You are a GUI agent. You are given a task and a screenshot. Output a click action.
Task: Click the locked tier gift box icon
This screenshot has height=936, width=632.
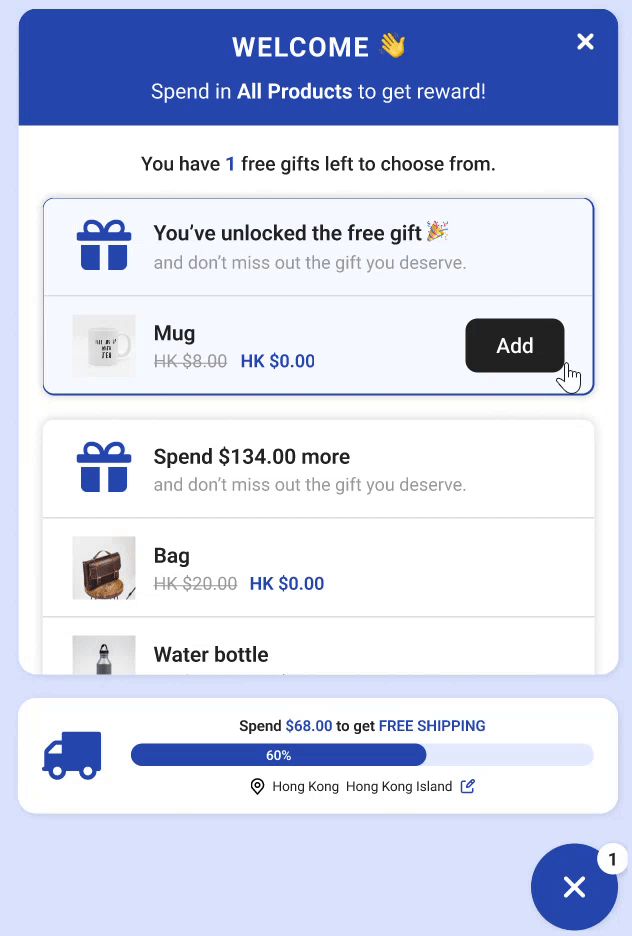(104, 467)
